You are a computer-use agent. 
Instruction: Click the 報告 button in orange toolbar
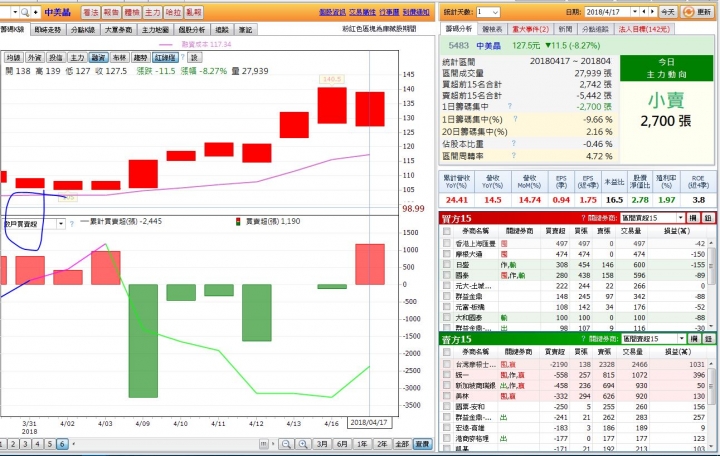(x=112, y=12)
